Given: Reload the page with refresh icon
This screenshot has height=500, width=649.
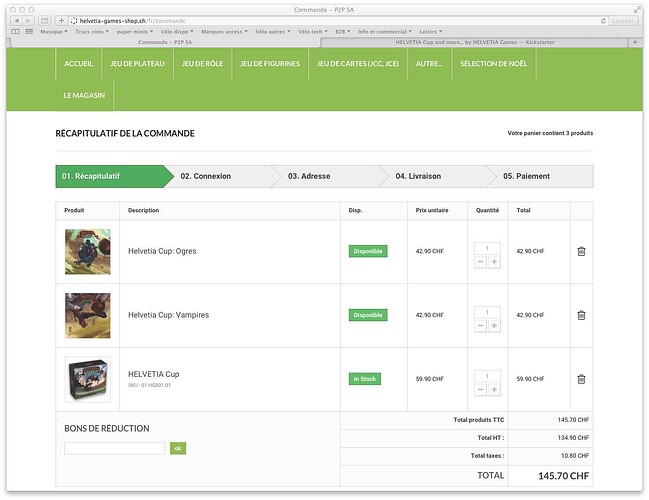Looking at the screenshot, I should [x=603, y=21].
